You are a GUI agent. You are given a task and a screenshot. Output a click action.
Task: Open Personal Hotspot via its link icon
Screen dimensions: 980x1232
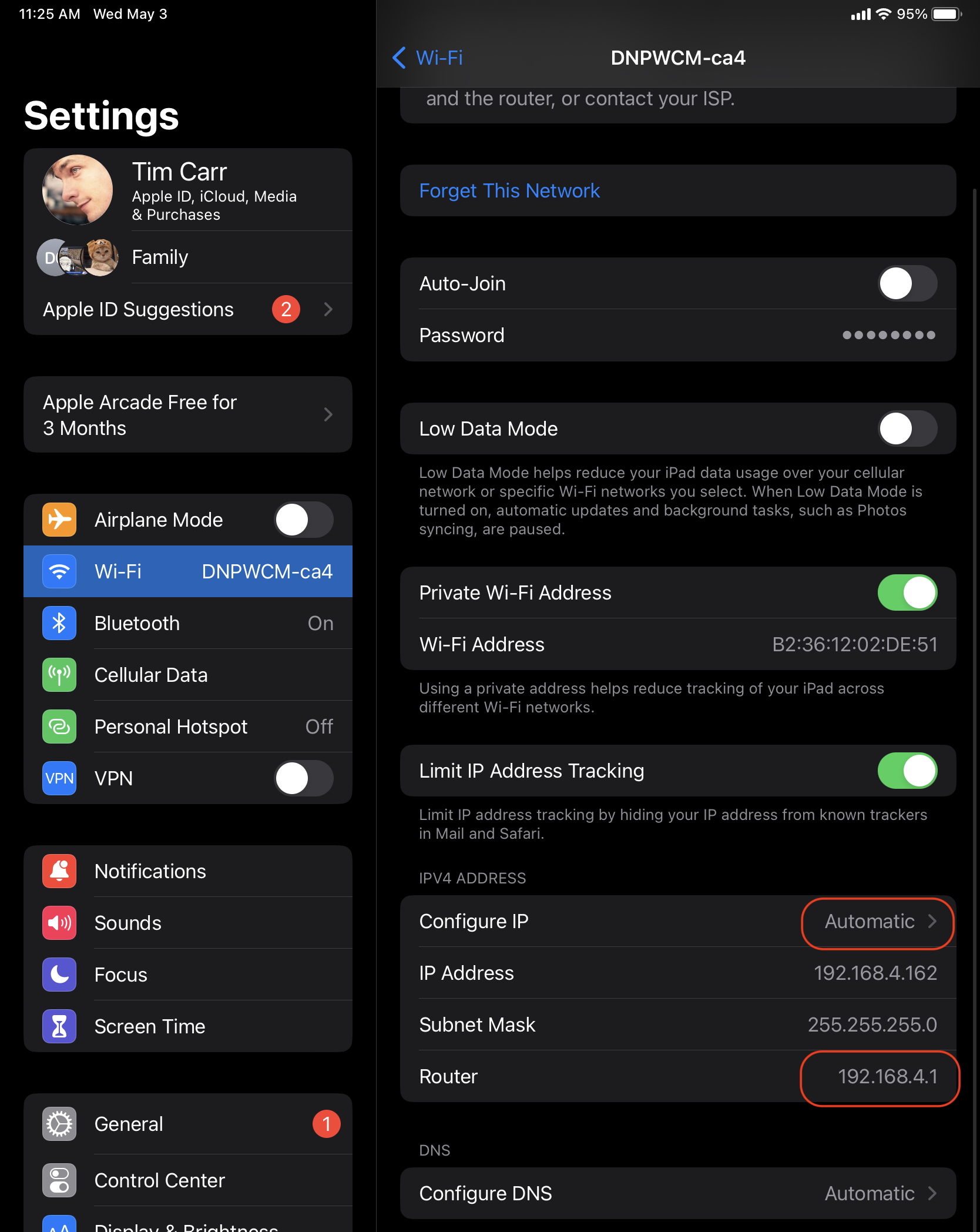coord(59,727)
